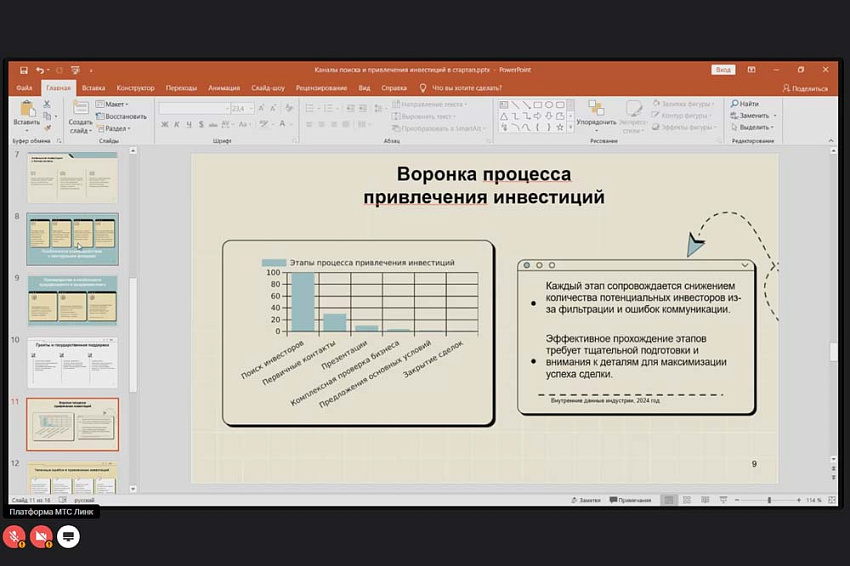Click the Вход sign-in button
This screenshot has height=566, width=850.
point(722,70)
